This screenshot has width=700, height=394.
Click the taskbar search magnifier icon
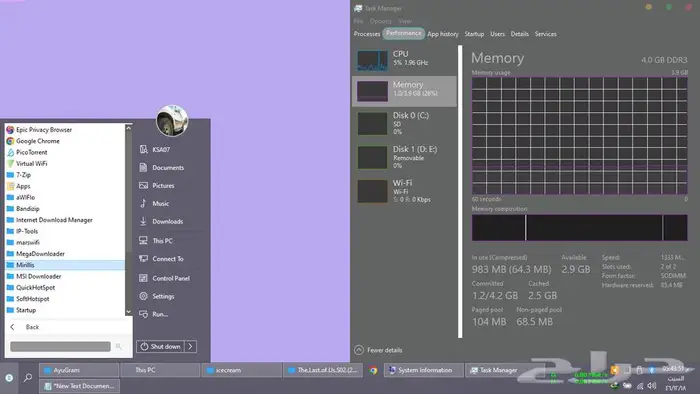pyautogui.click(x=28, y=377)
